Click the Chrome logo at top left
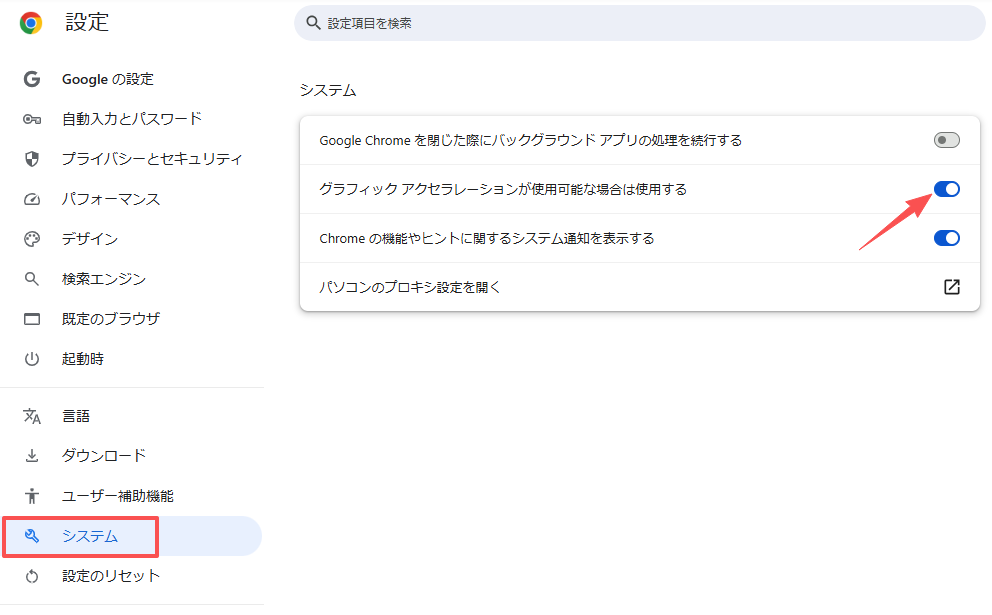Image resolution: width=992 pixels, height=615 pixels. (30, 21)
